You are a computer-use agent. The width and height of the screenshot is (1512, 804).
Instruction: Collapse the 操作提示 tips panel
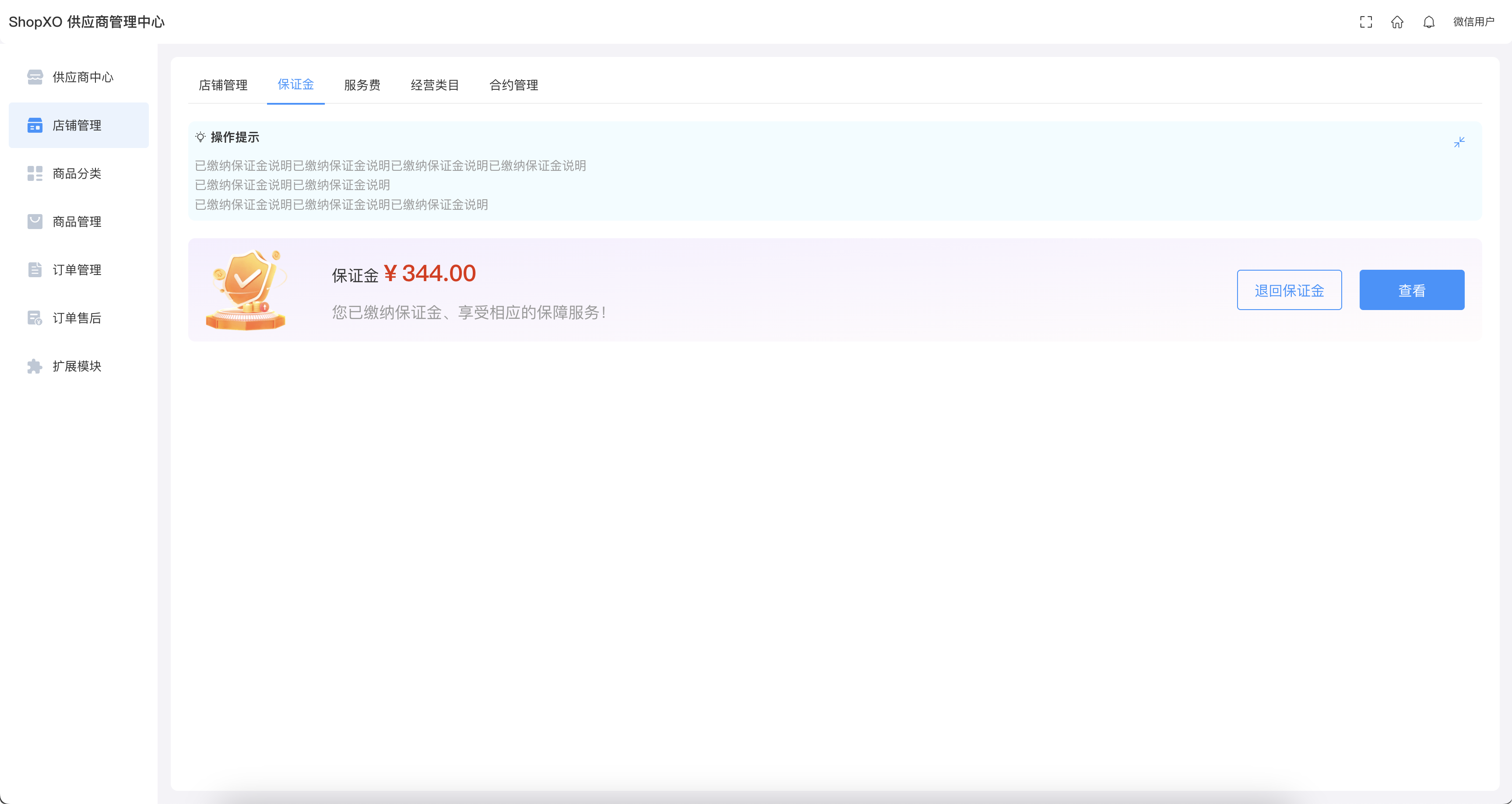[1459, 142]
